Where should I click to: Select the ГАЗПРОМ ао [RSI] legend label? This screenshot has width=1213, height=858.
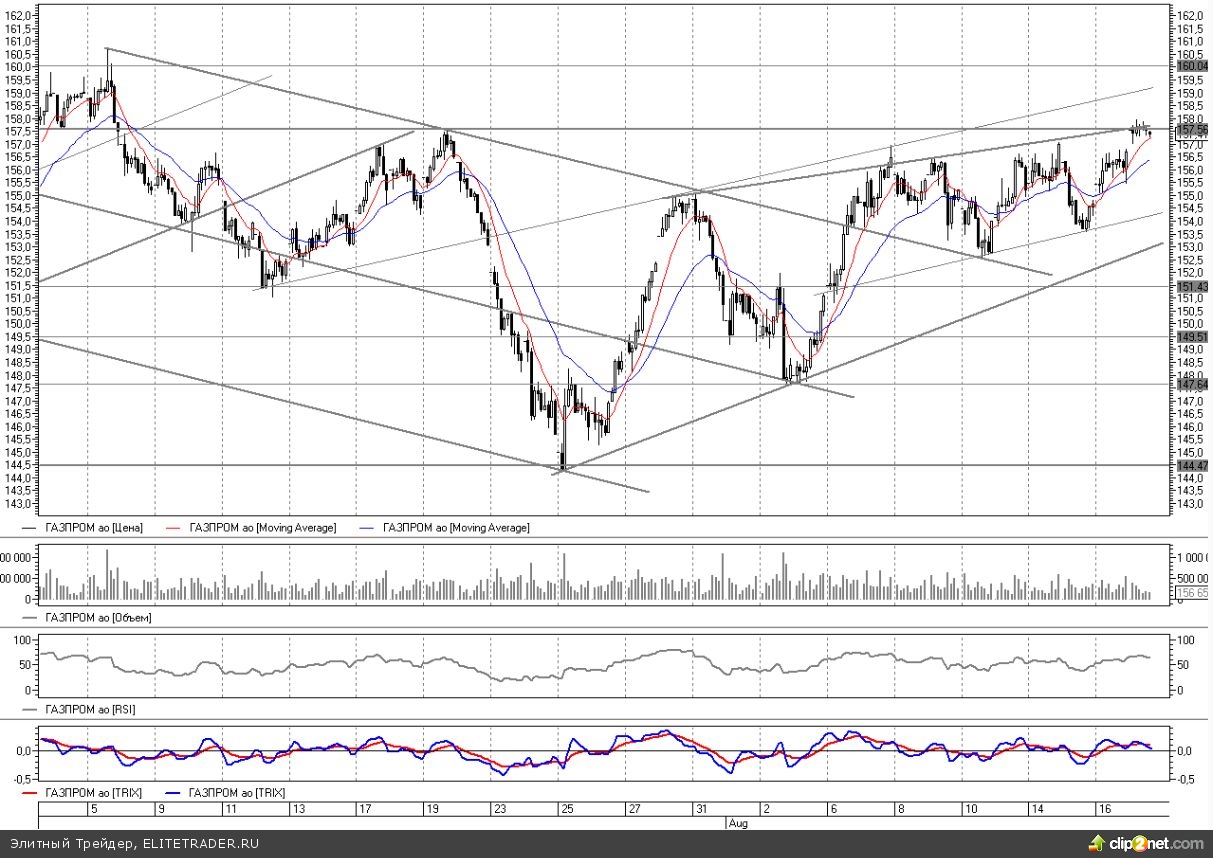91,709
